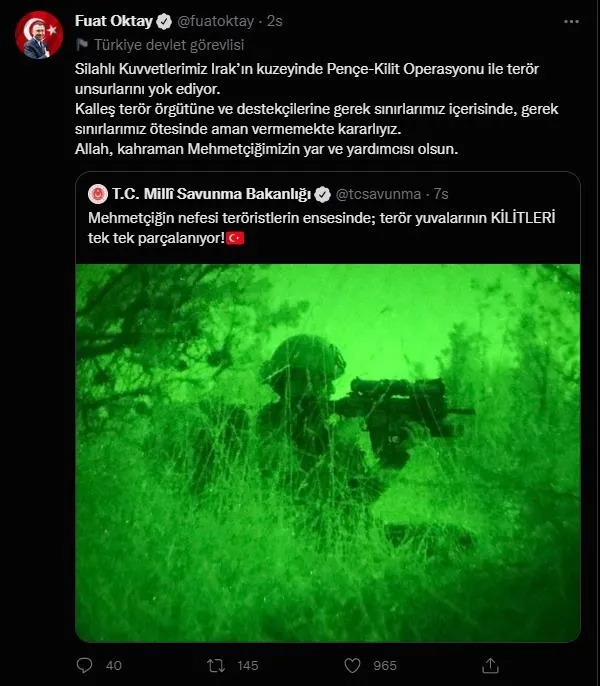Click the retweet arrows icon
Screen dimensions: 600x686
click(216, 666)
